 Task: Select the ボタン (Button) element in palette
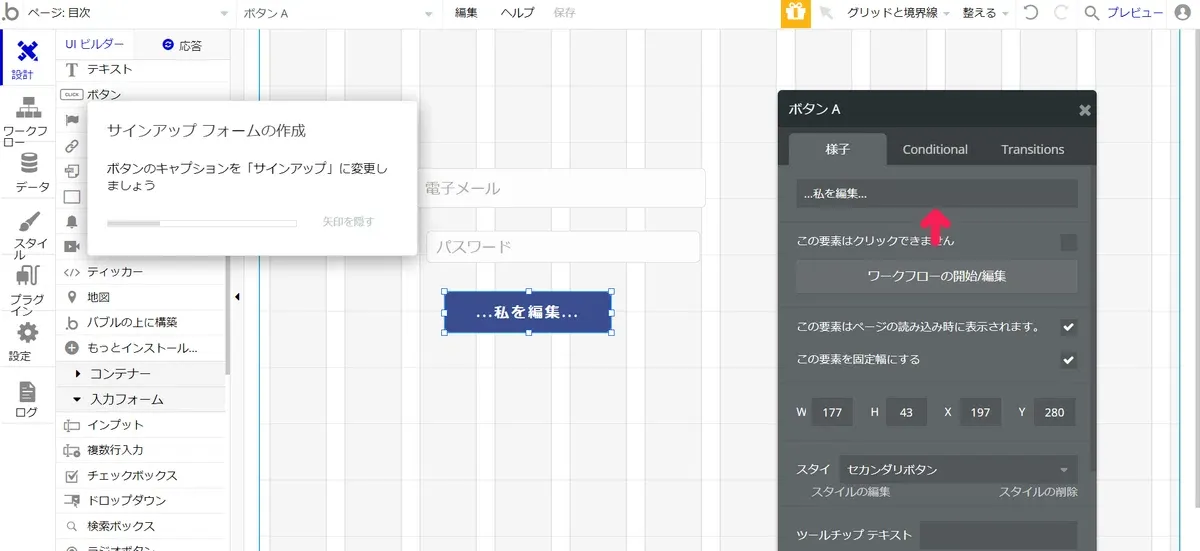click(142, 94)
